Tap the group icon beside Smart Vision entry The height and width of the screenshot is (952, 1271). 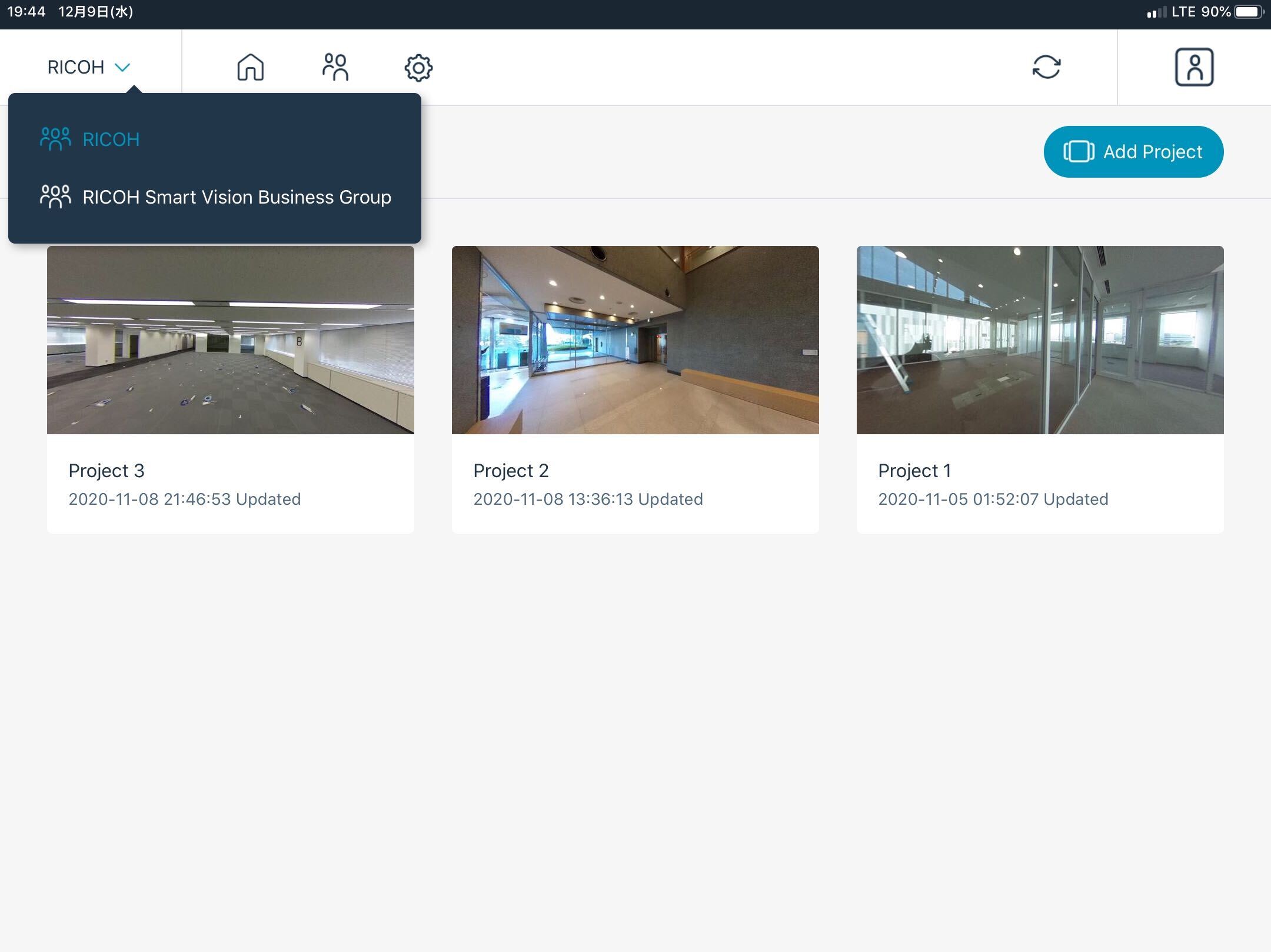coord(55,197)
